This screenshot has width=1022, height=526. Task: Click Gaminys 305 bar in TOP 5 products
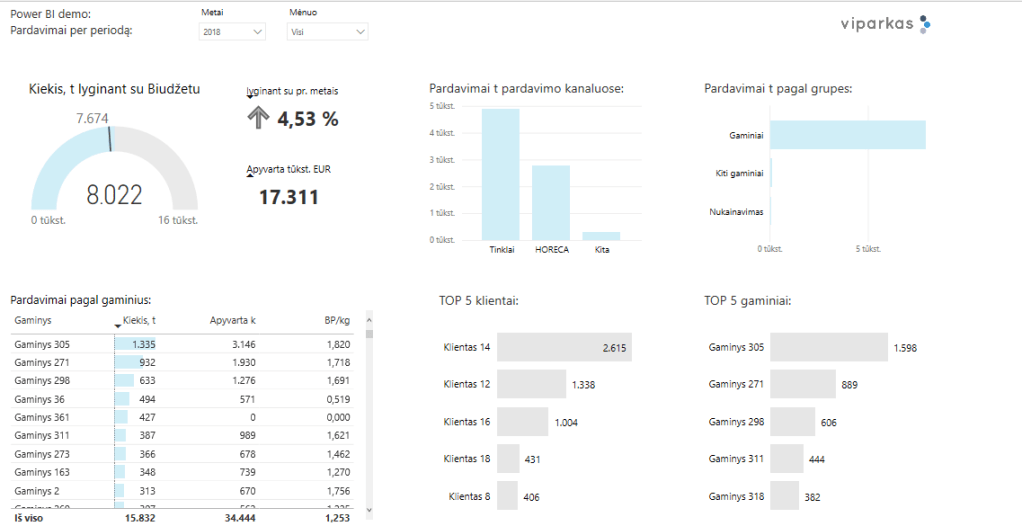(828, 347)
